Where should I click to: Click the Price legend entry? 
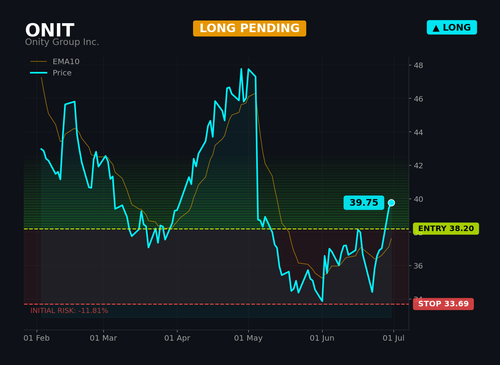[x=51, y=73]
